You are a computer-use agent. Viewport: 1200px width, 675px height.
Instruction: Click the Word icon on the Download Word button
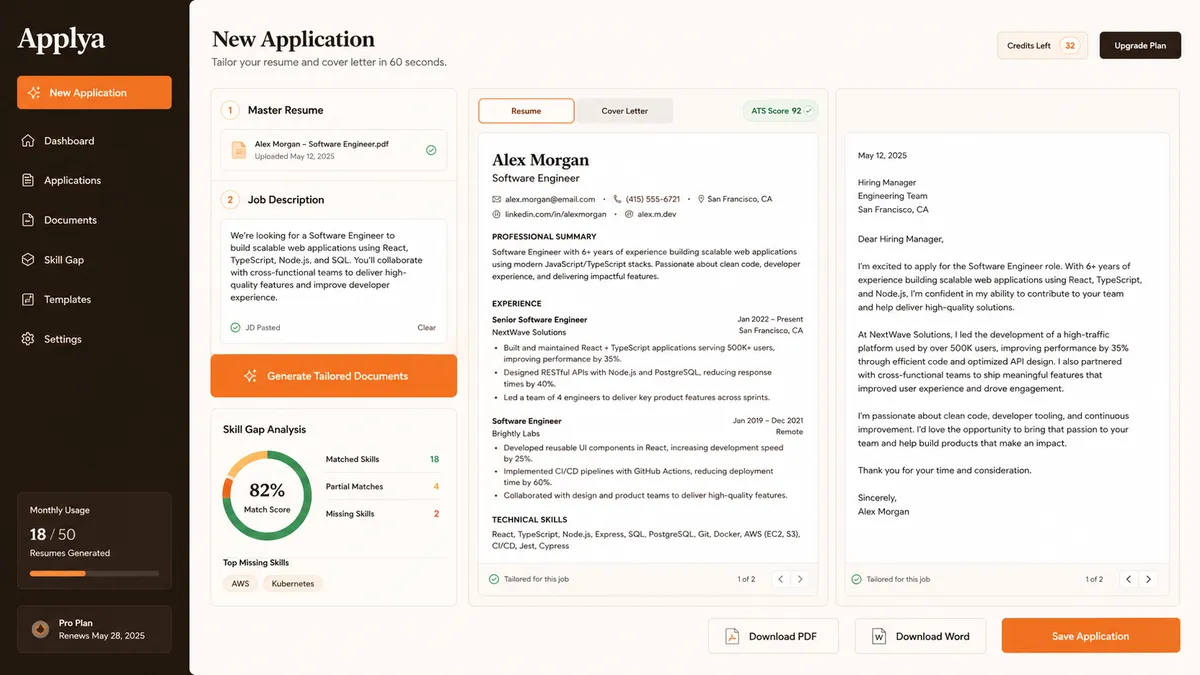[x=879, y=636]
